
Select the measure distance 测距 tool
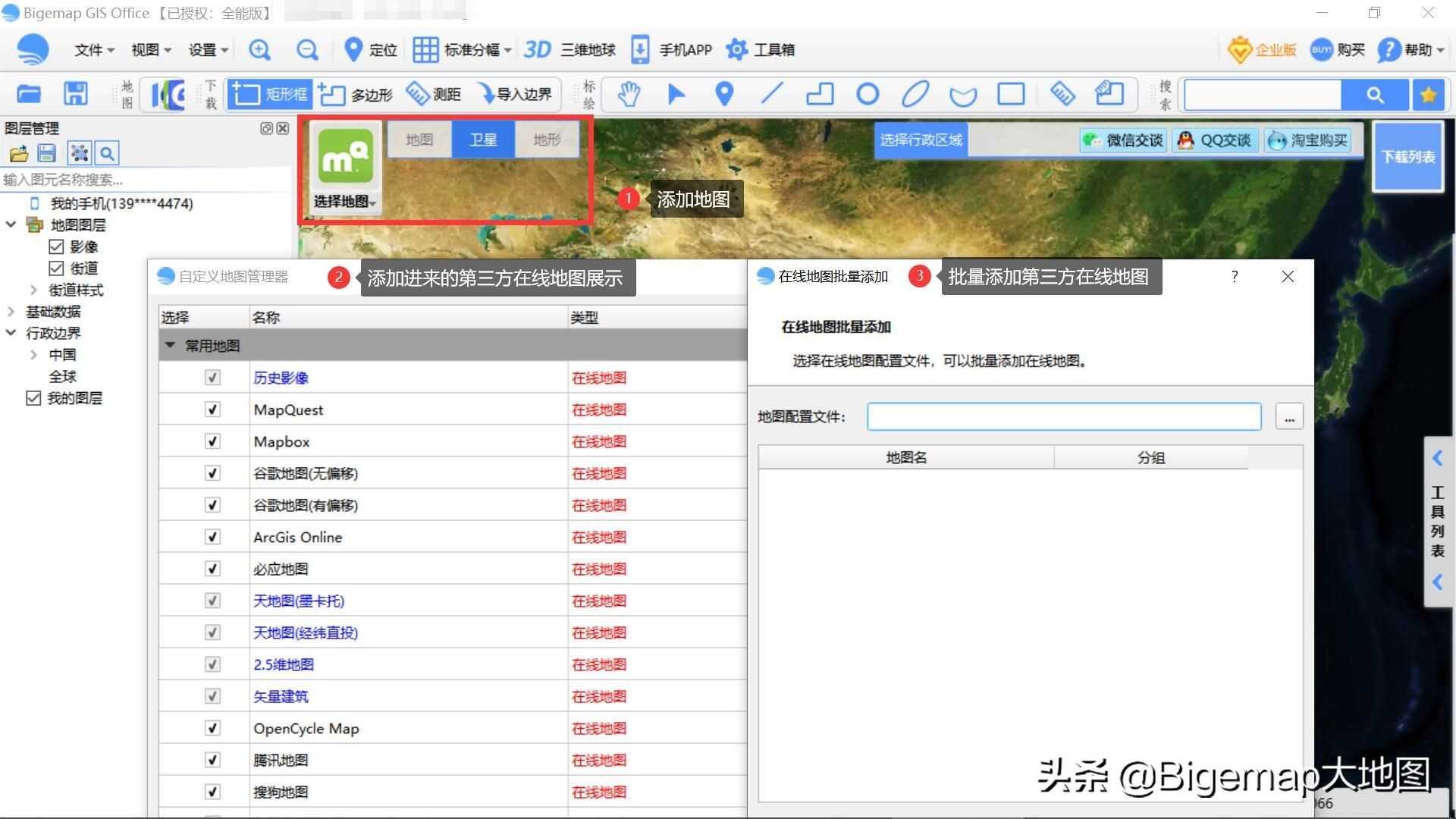(434, 94)
